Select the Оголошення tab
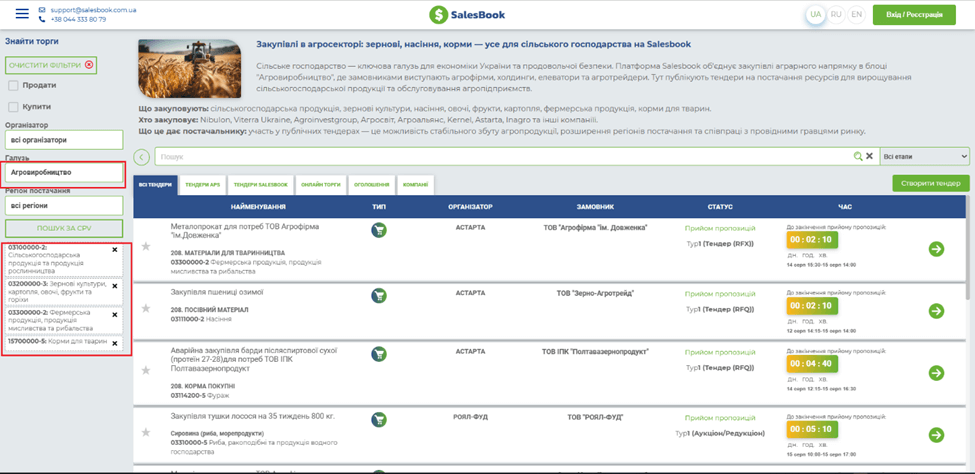975x474 pixels. pyautogui.click(x=371, y=185)
